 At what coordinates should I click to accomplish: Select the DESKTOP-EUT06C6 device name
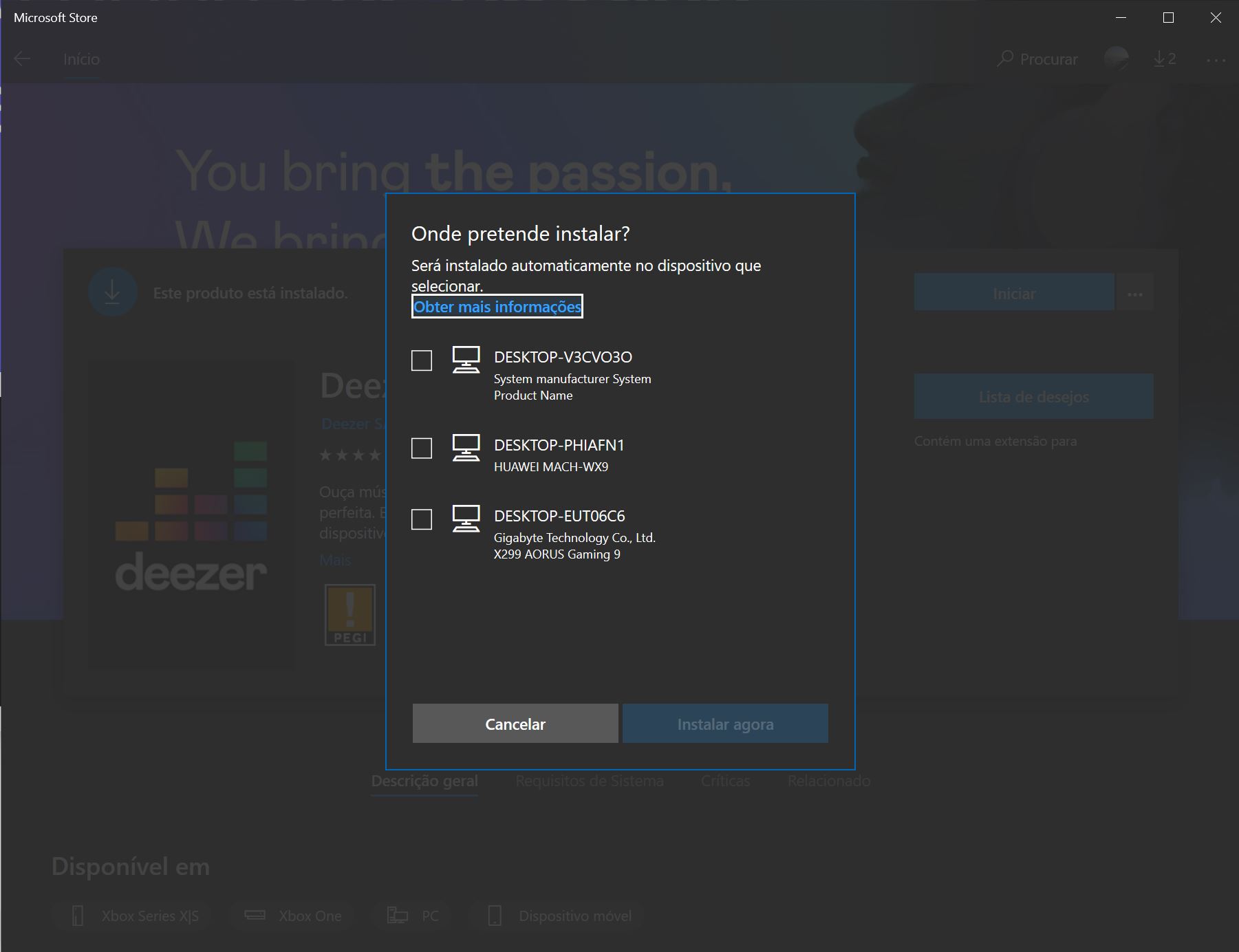559,516
